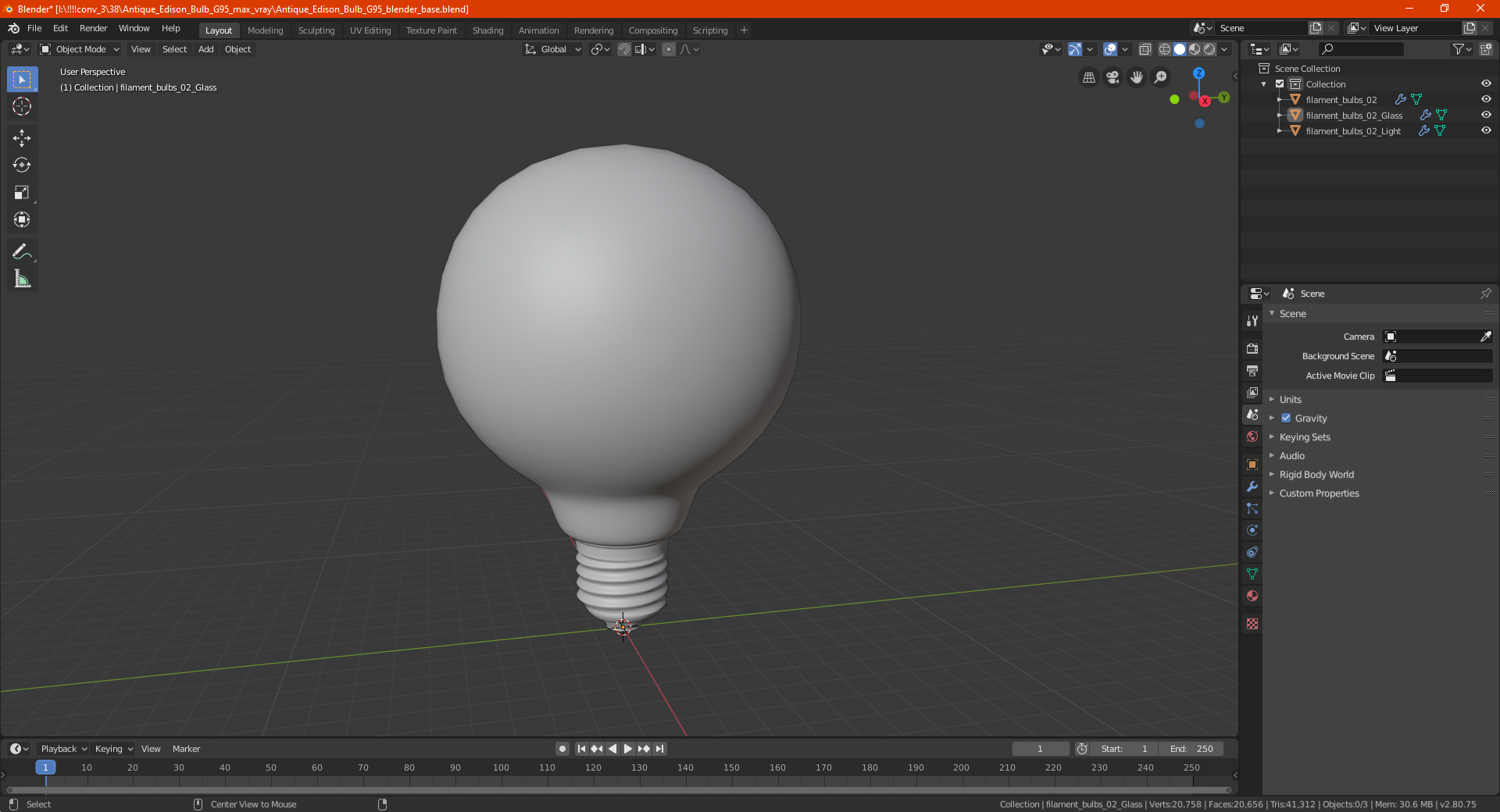Open the File menu
Viewport: 1500px width, 812px height.
click(34, 28)
